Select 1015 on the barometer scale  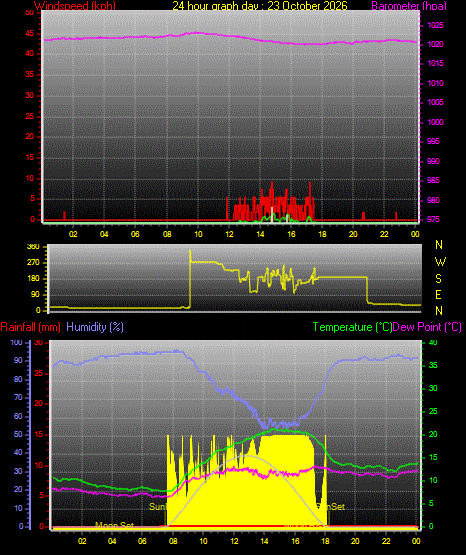(x=435, y=64)
